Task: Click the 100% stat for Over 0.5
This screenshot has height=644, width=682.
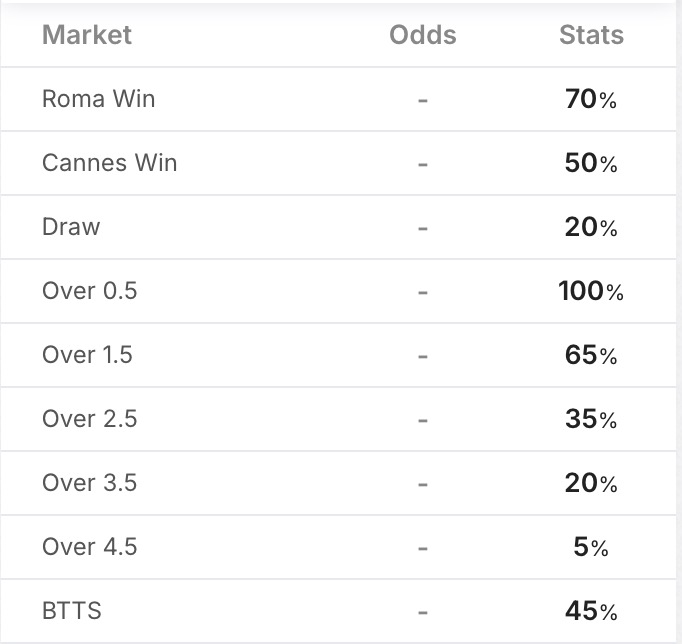Action: 591,291
